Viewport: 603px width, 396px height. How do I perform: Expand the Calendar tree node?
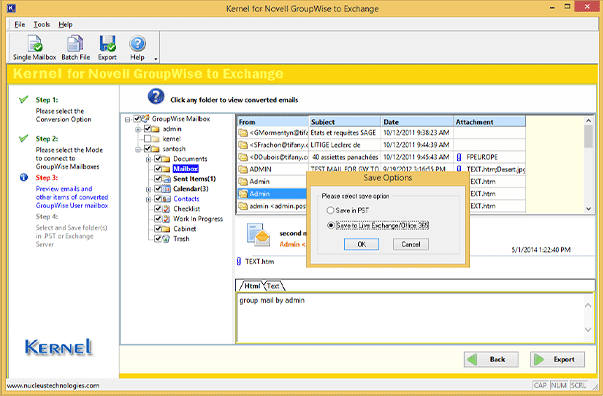click(x=148, y=189)
